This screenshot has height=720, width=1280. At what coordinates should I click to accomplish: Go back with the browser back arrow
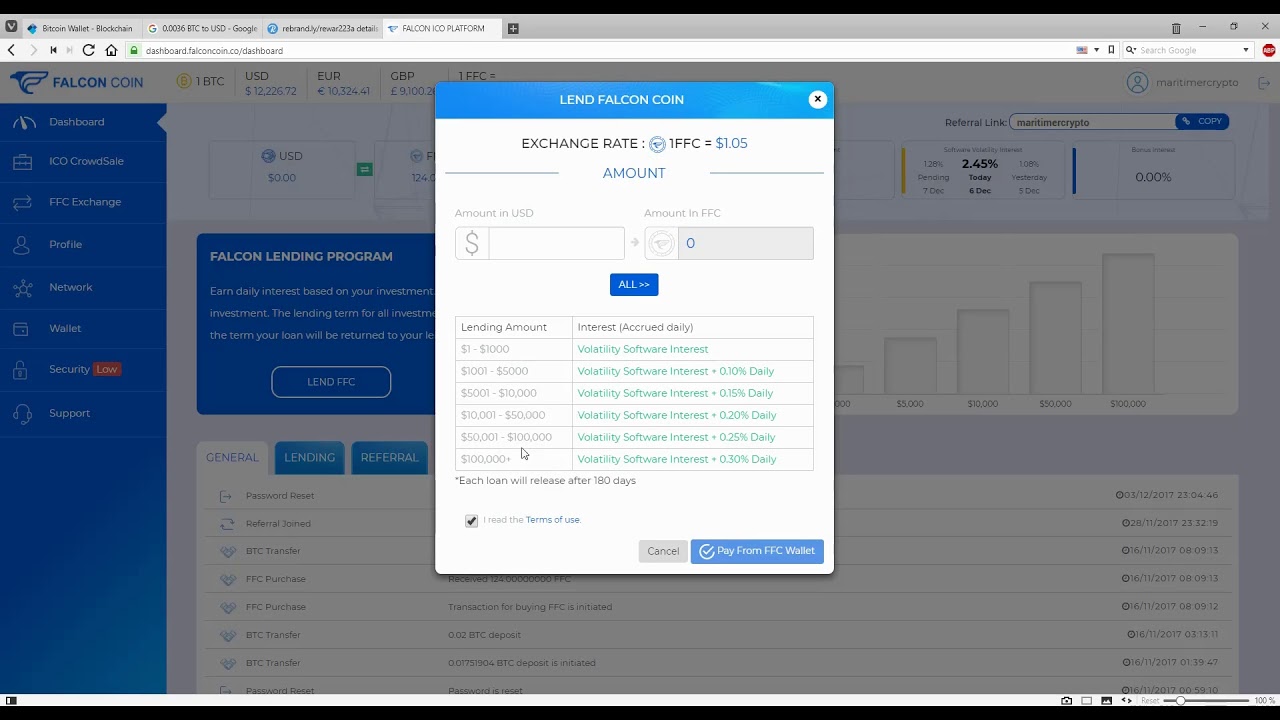(11, 50)
